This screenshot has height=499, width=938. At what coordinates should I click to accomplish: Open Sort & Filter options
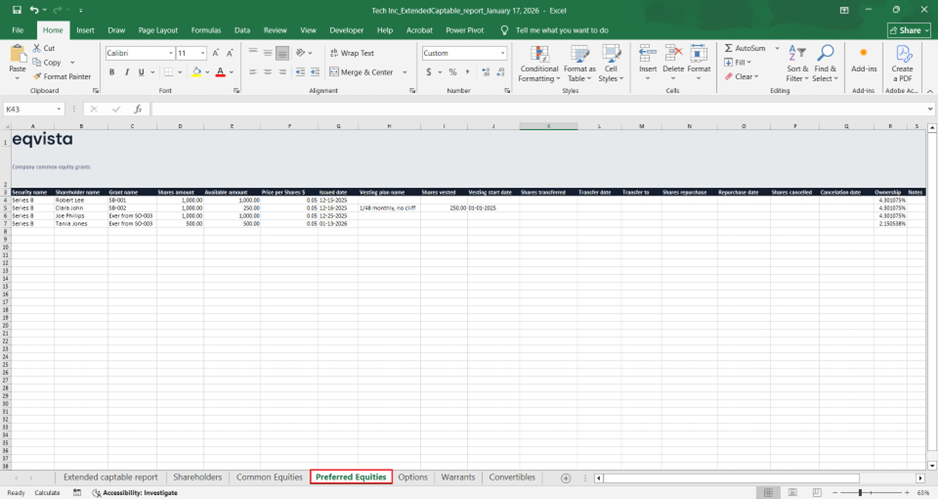797,64
